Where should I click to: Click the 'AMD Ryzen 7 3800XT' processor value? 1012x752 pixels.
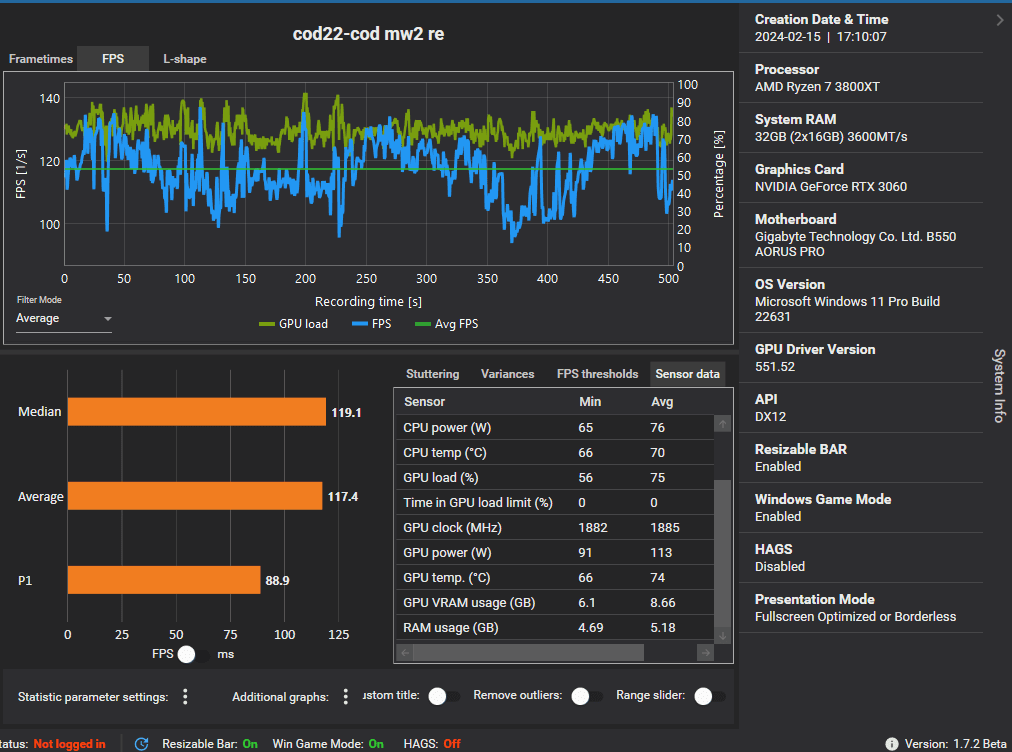(817, 86)
